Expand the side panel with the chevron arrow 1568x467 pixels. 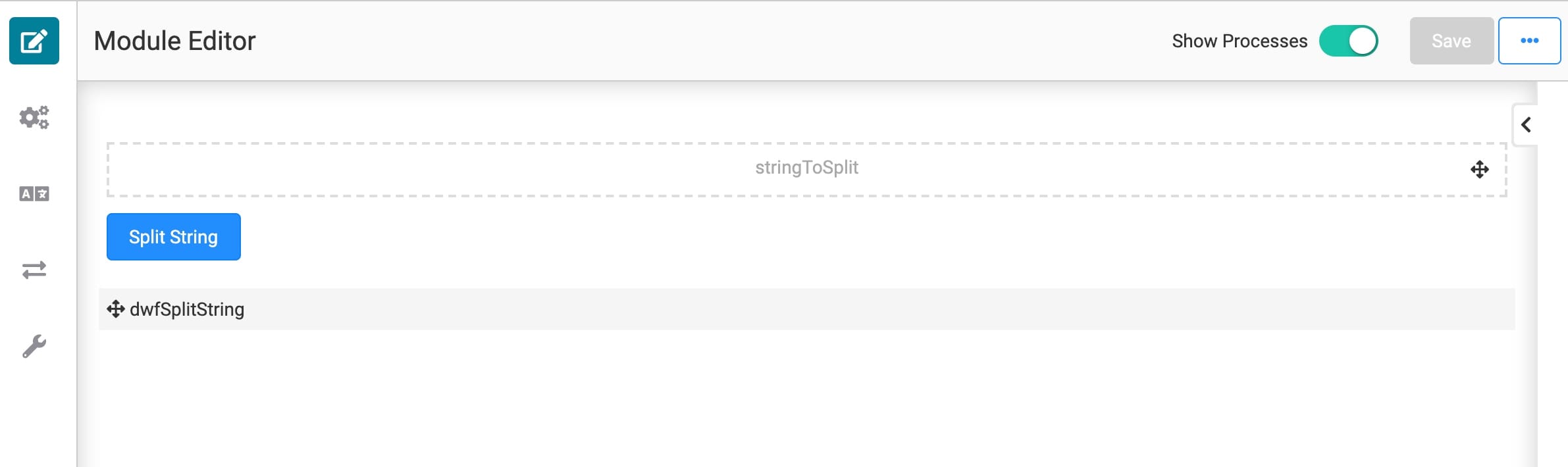pos(1526,124)
